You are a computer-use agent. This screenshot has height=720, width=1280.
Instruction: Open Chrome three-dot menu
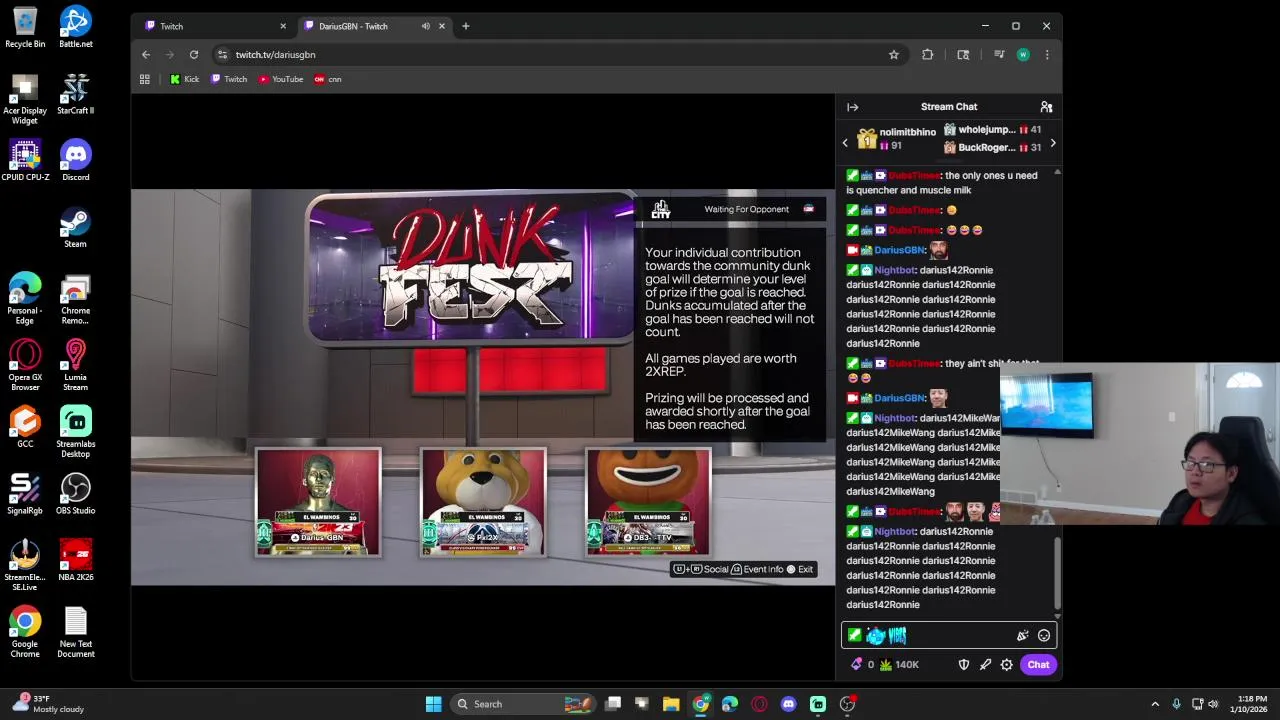(1047, 55)
